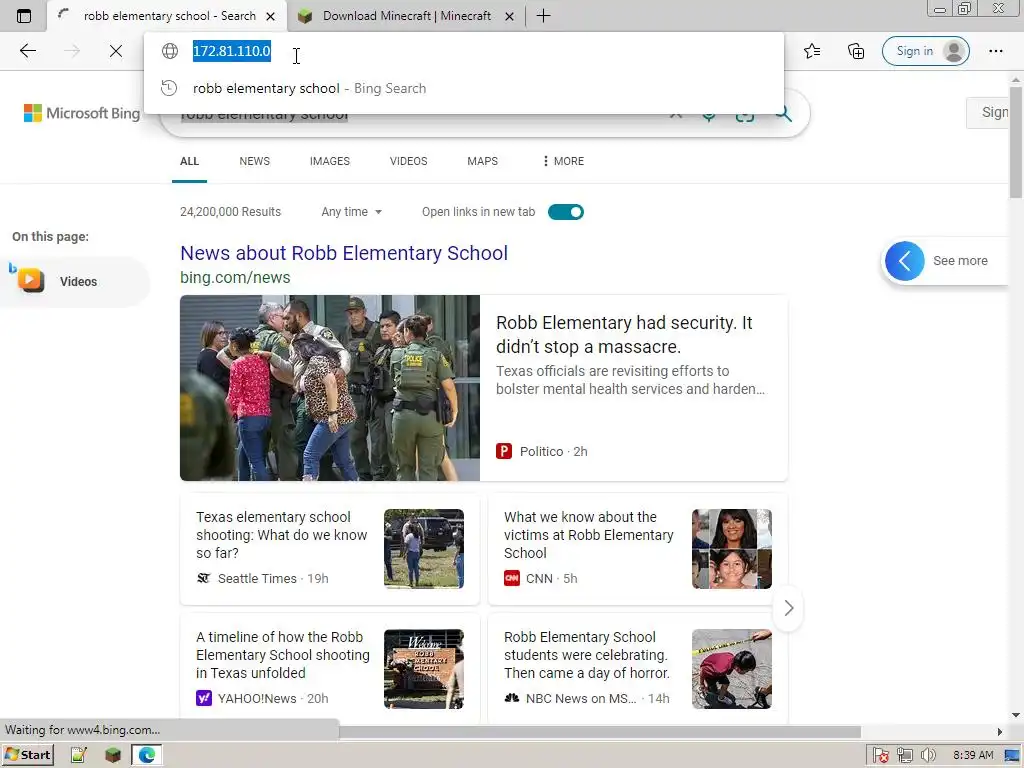Viewport: 1024px width, 768px height.
Task: Click the NBC News article thumbnail
Action: point(731,669)
